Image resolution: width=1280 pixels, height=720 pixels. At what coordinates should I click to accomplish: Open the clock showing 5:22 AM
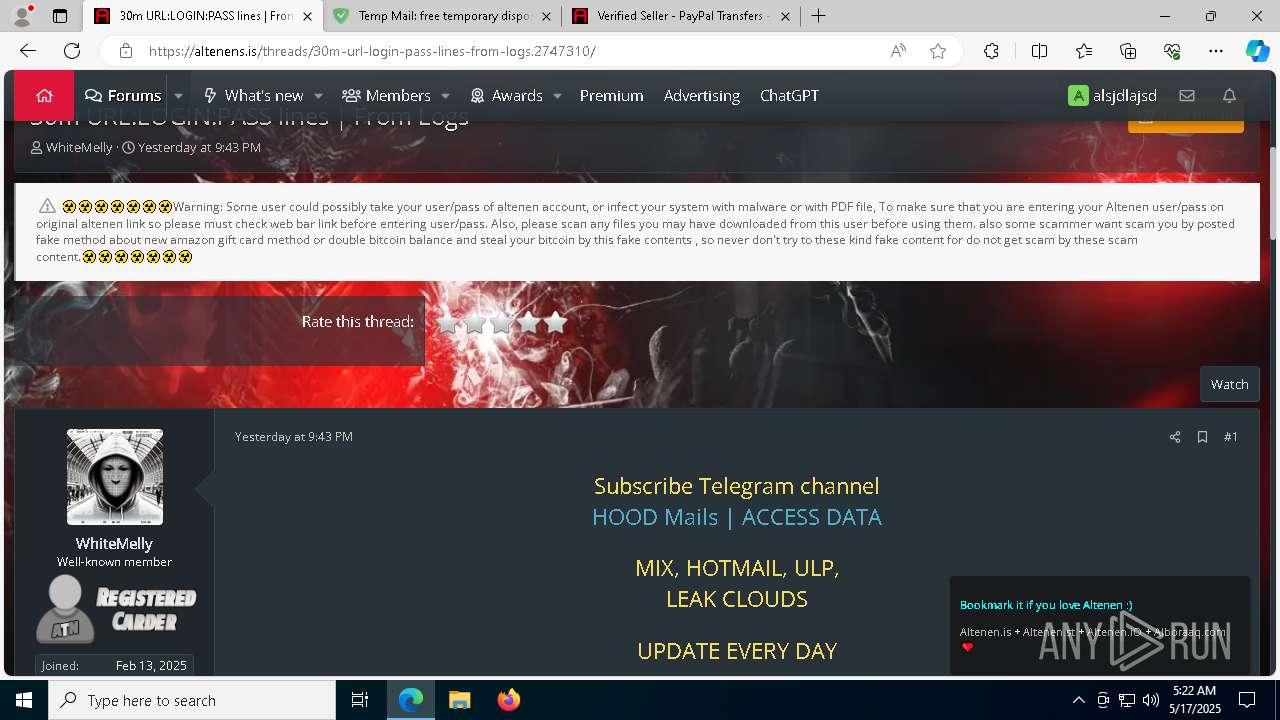[x=1195, y=700]
